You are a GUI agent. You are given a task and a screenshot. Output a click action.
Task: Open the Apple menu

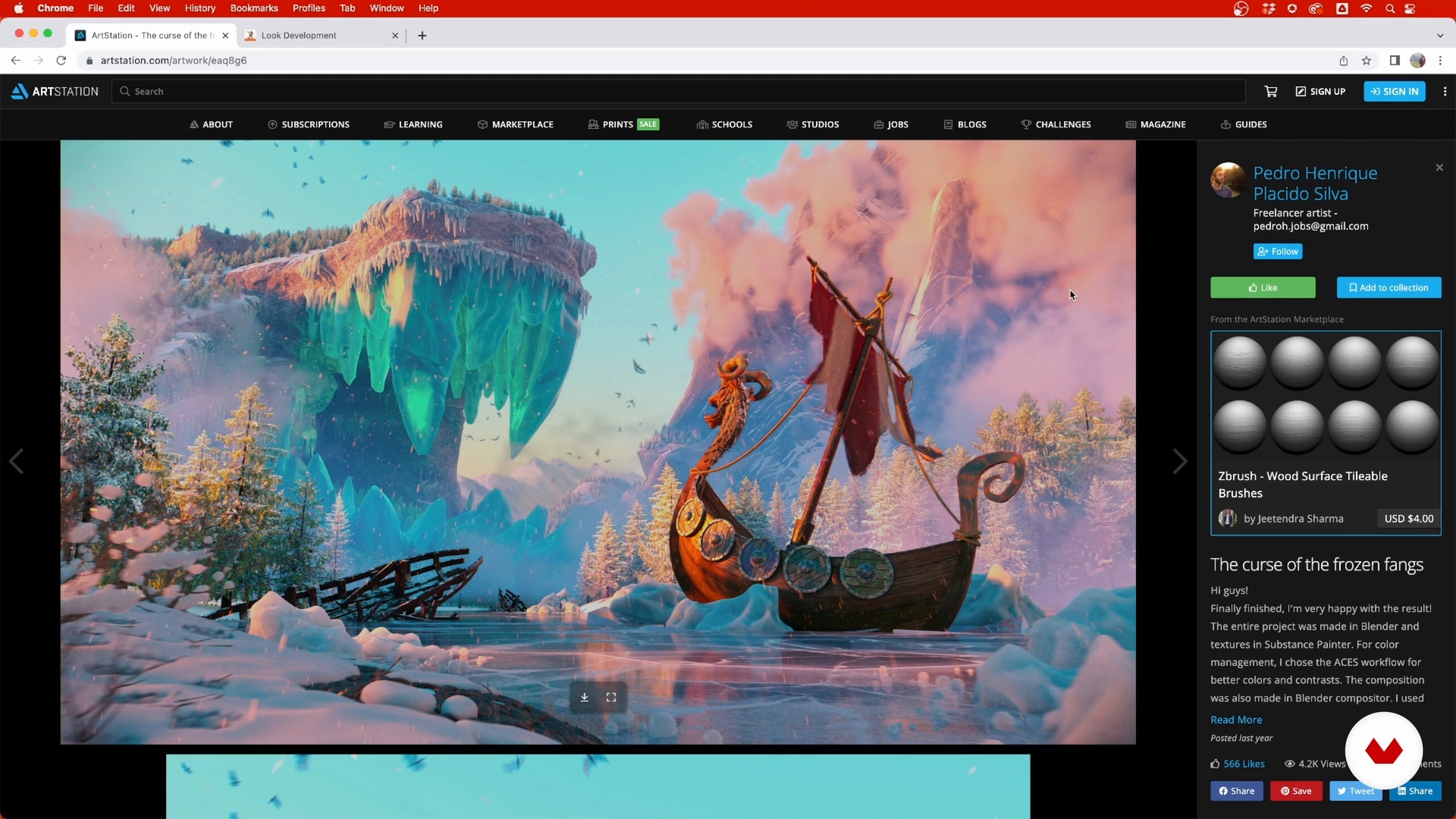point(18,8)
